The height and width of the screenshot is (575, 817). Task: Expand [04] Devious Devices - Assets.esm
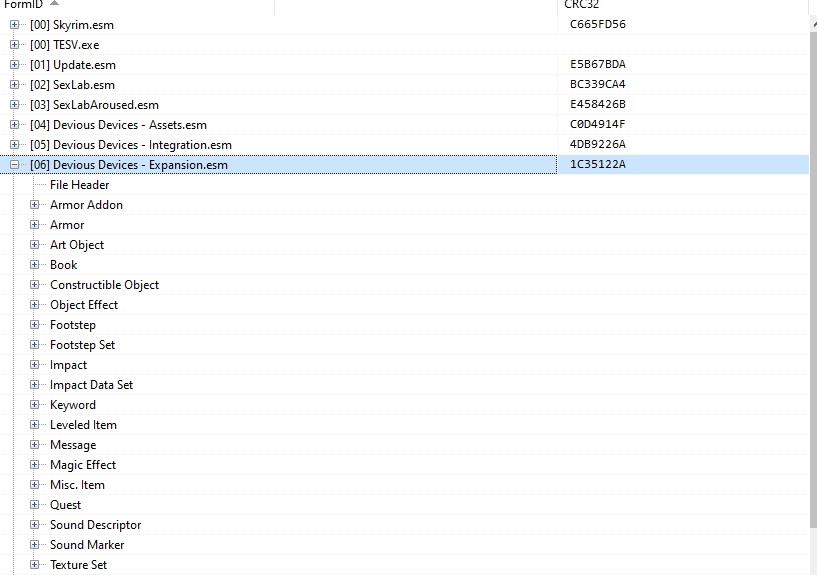[x=15, y=124]
